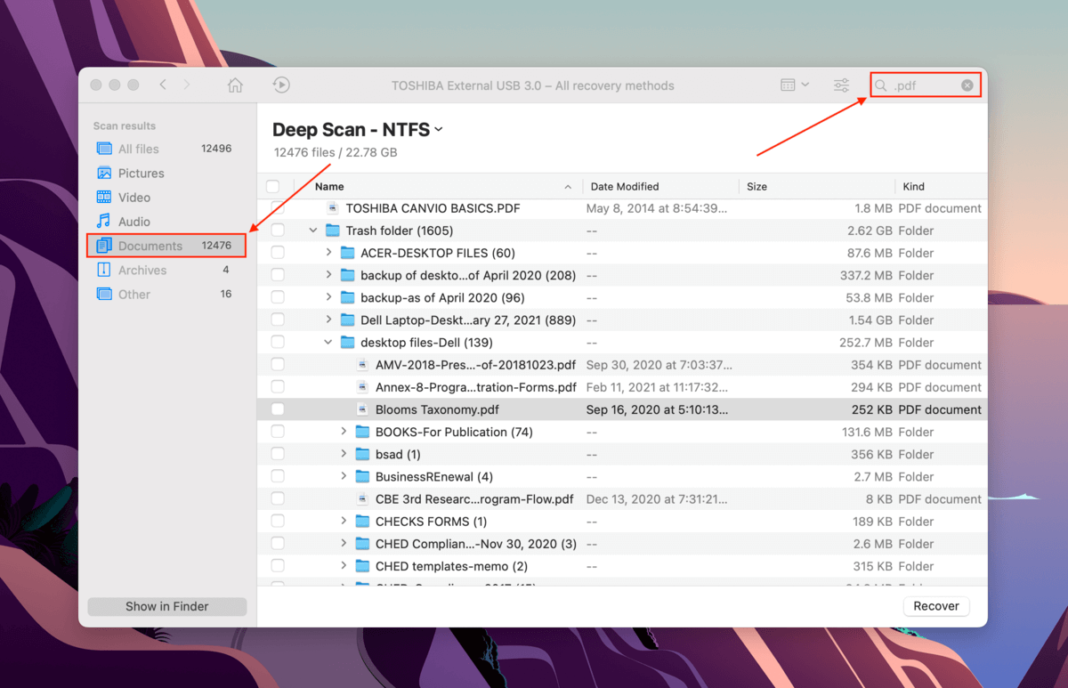This screenshot has width=1068, height=688.
Task: Click the Home icon in the toolbar
Action: pyautogui.click(x=234, y=85)
